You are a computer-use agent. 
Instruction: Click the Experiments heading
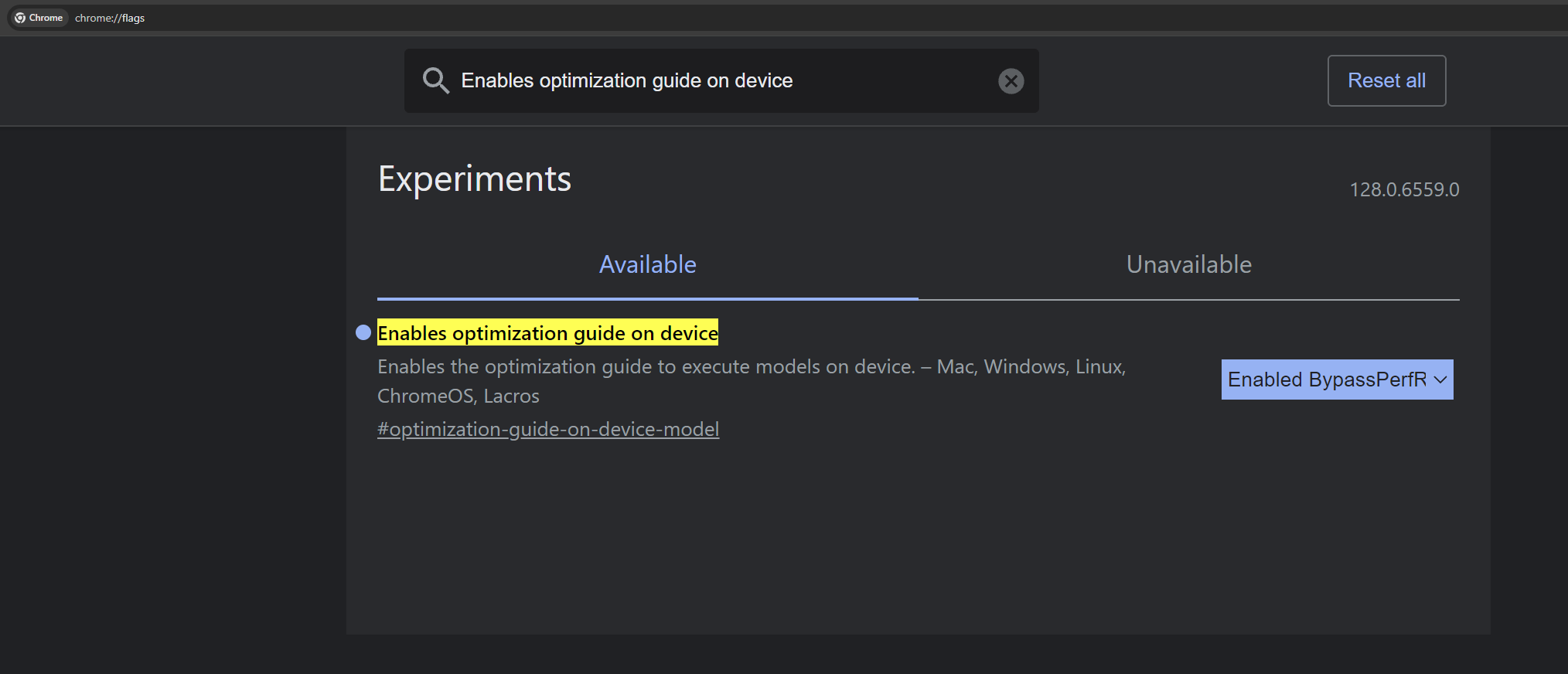tap(475, 179)
